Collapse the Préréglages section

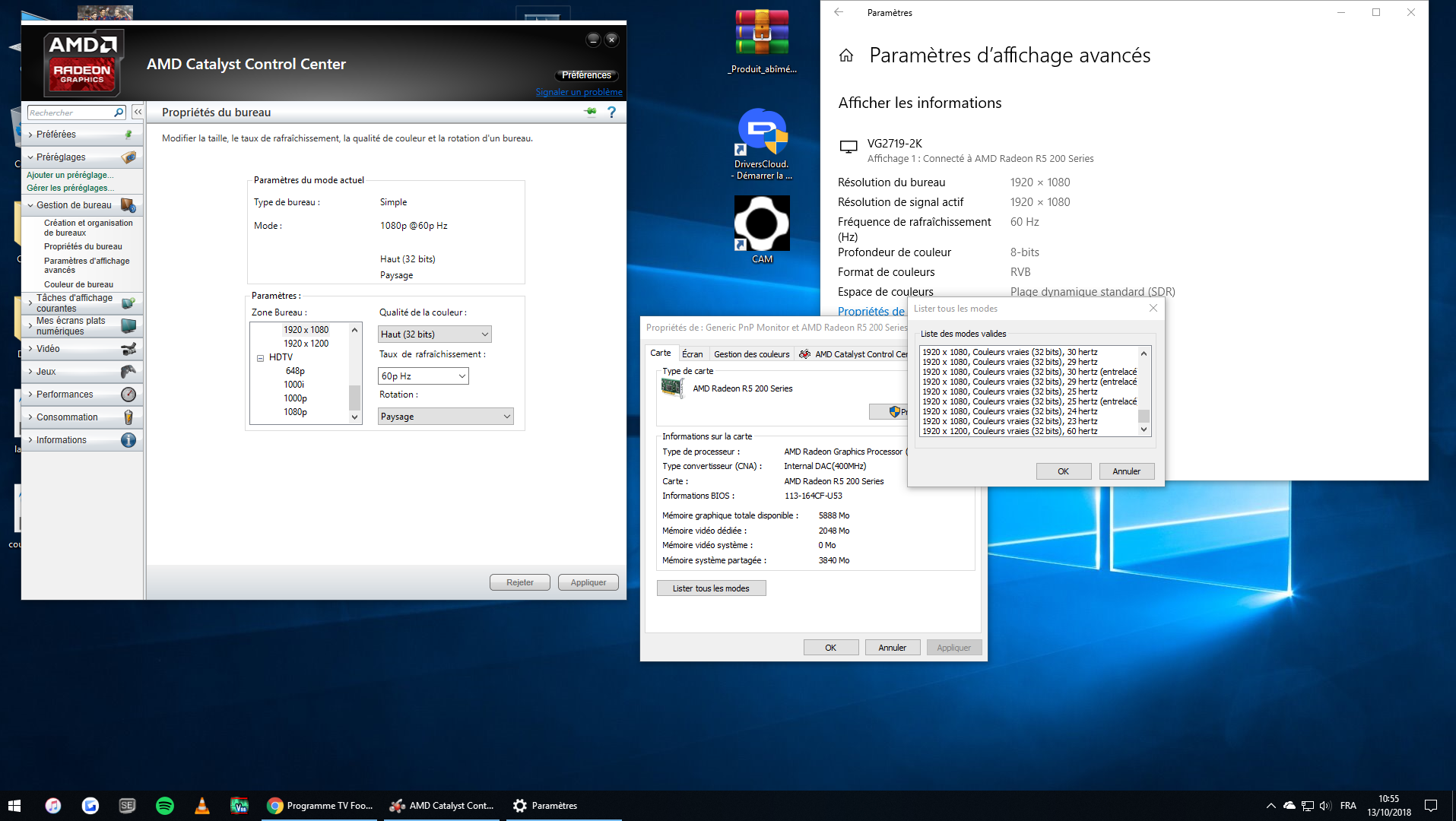pyautogui.click(x=82, y=157)
